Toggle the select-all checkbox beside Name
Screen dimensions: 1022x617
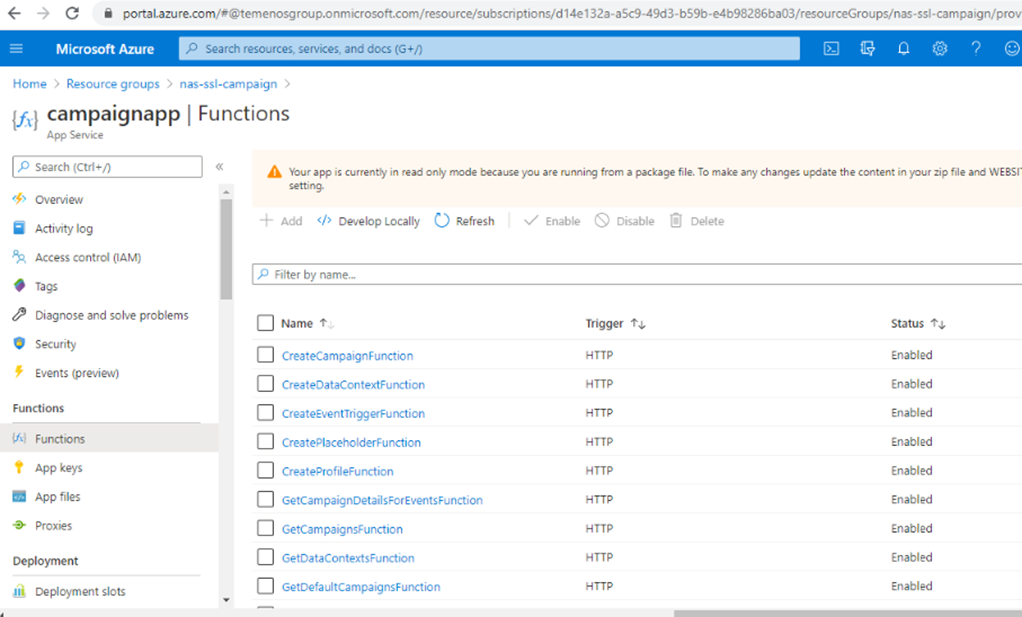[x=265, y=323]
